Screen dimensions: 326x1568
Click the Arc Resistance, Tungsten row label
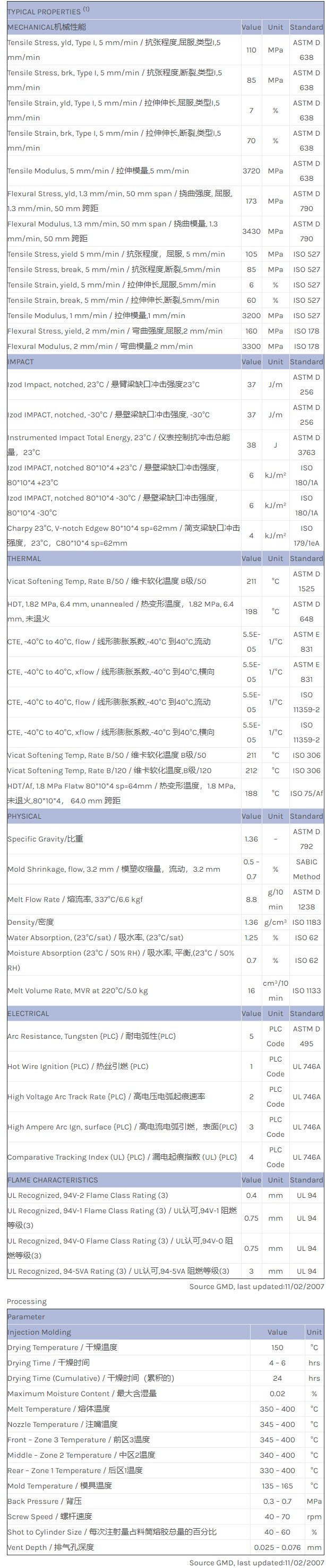tap(91, 1037)
